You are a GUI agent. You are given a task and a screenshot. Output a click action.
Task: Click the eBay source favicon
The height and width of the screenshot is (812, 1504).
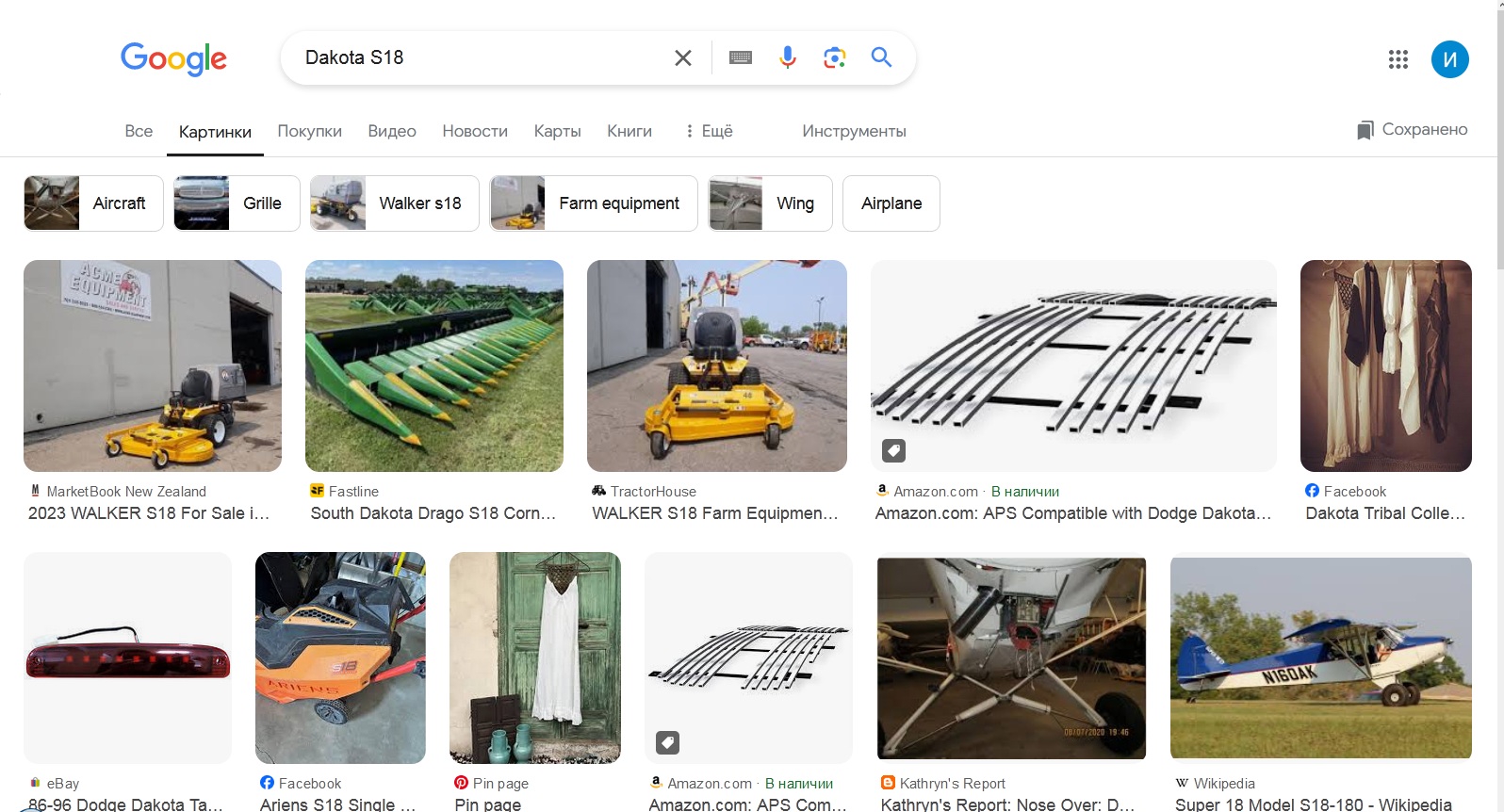pyautogui.click(x=35, y=783)
